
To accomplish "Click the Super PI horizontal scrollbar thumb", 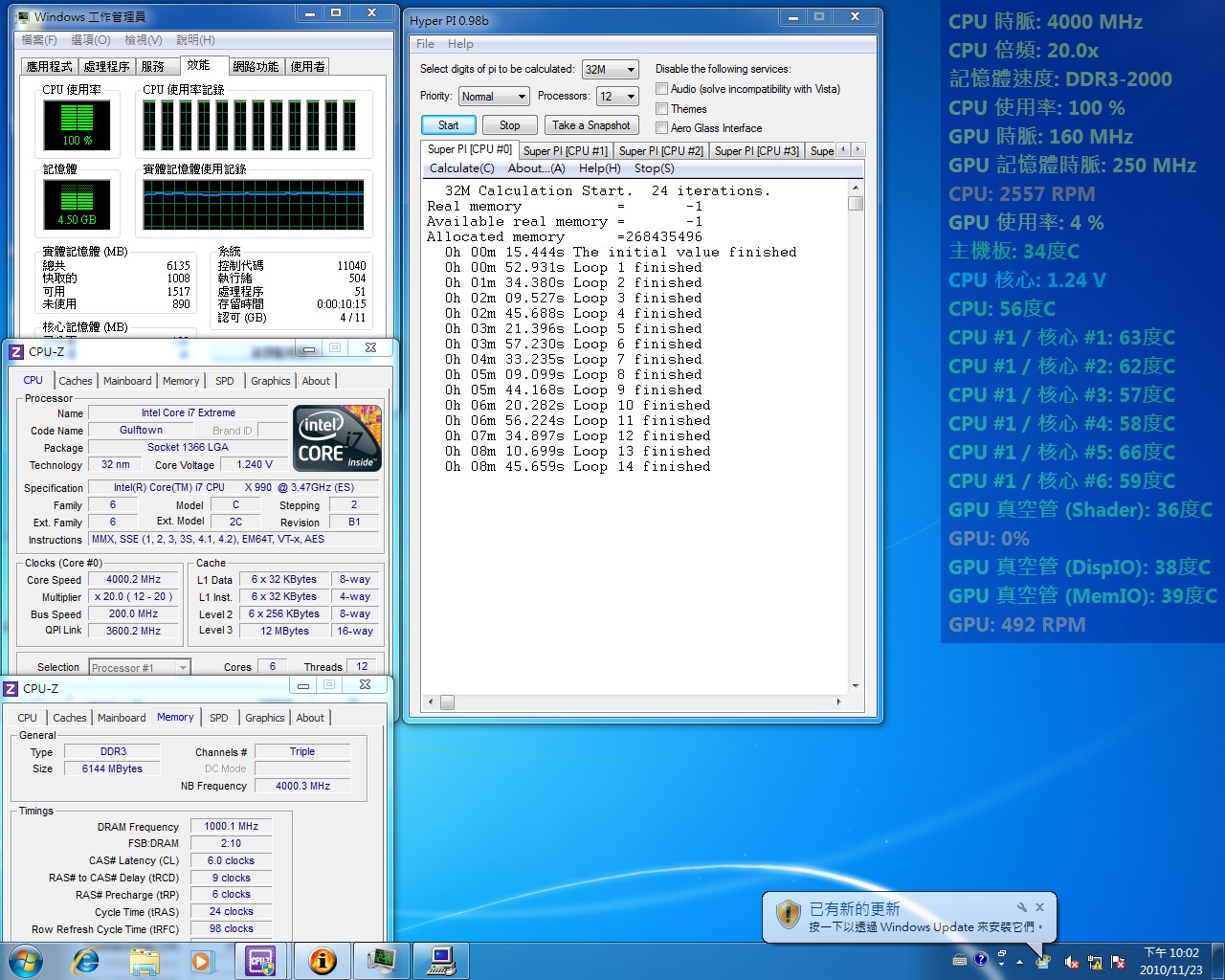I will 447,702.
